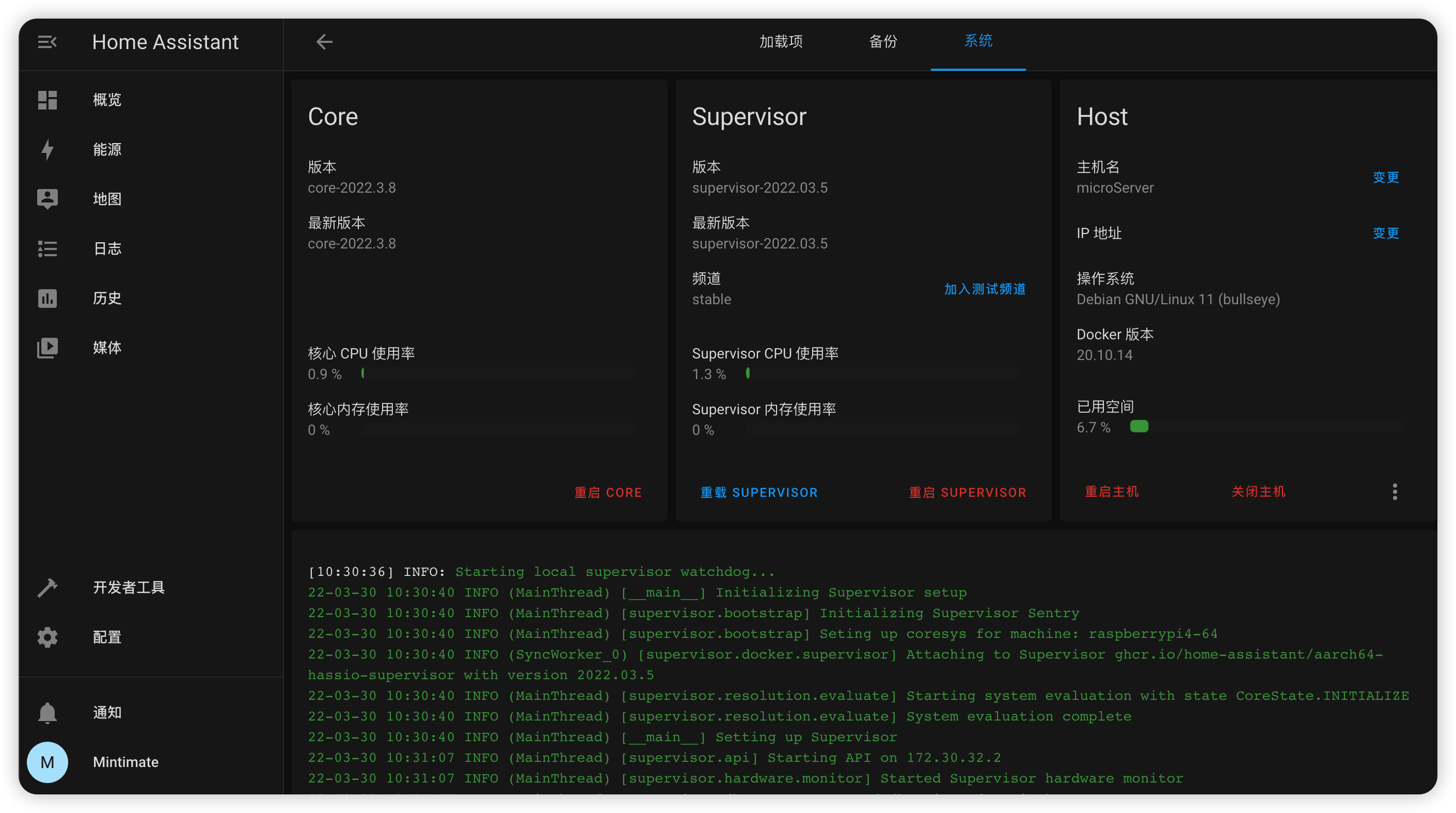Collapse the sidebar using the menu icon
The width and height of the screenshot is (1456, 813).
[x=48, y=41]
